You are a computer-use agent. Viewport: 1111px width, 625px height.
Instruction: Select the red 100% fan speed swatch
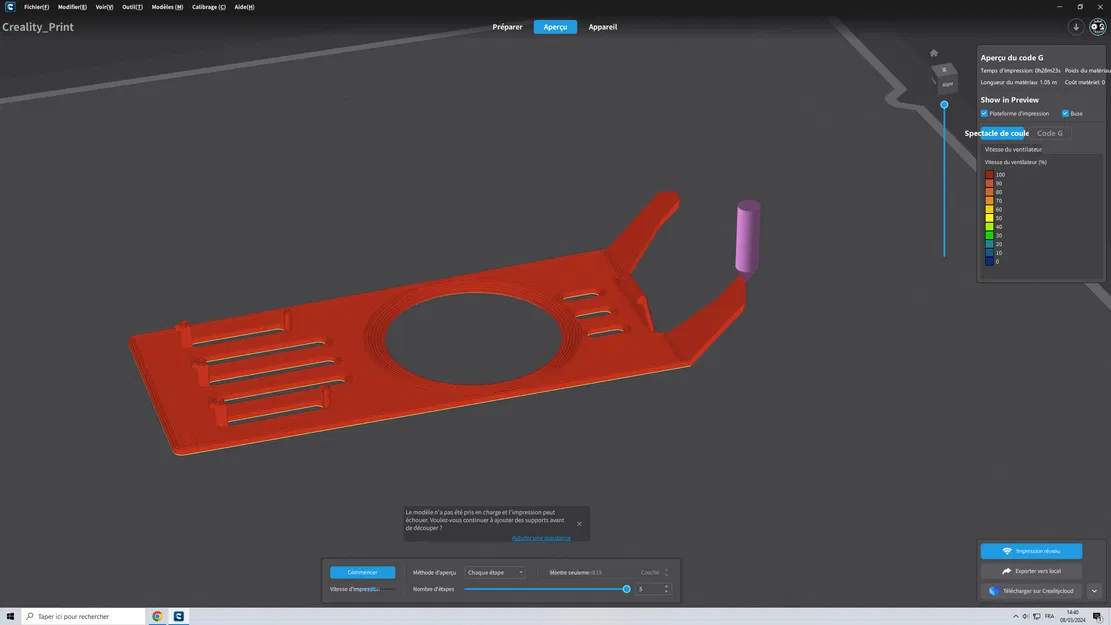990,174
